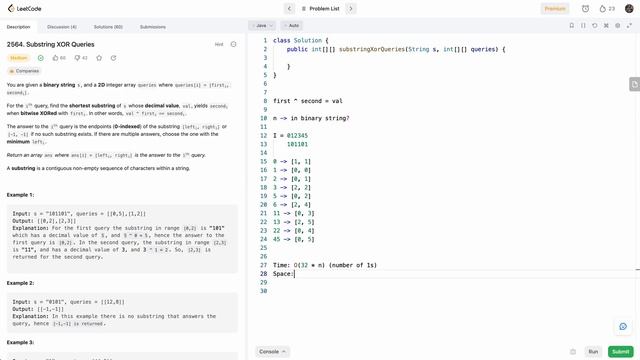The image size is (640, 360).
Task: Click the substringXorQueries method signature line
Action: tap(396, 49)
